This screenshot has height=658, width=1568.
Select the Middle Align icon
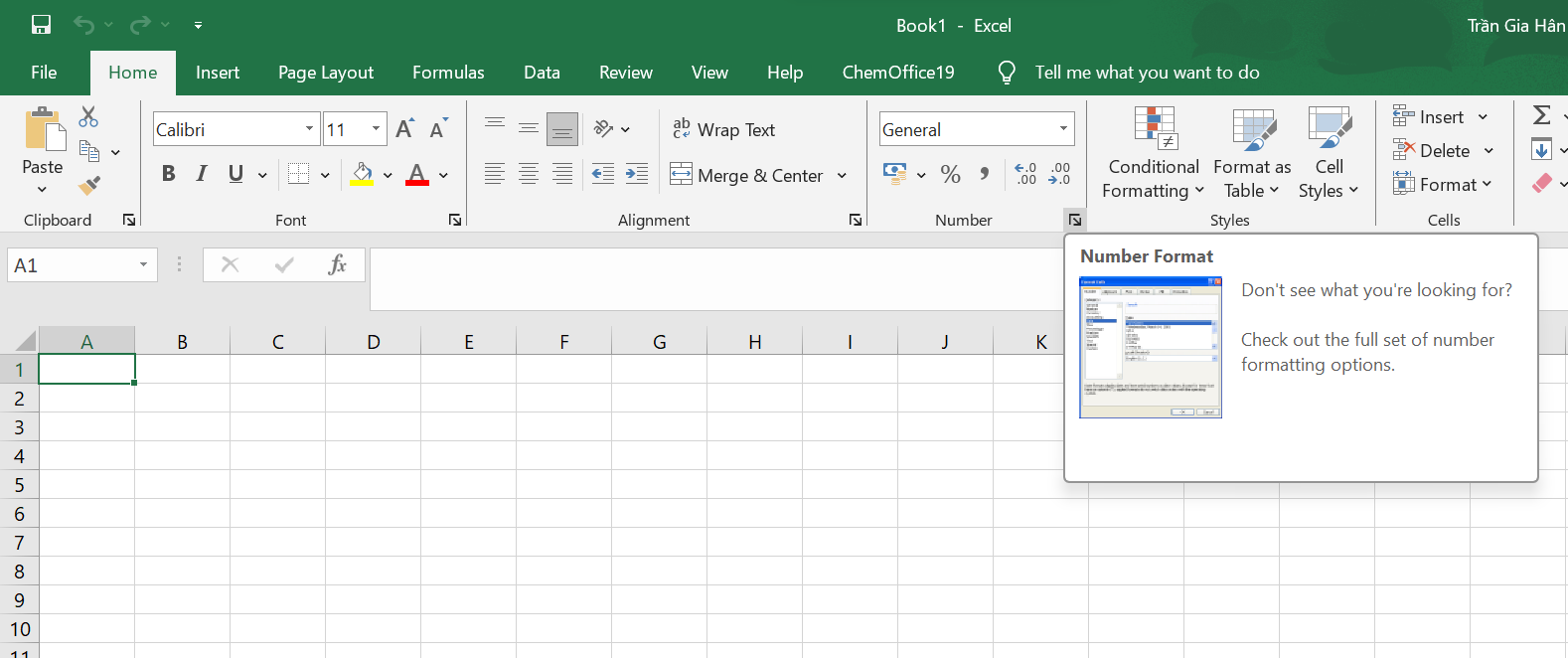(x=529, y=128)
